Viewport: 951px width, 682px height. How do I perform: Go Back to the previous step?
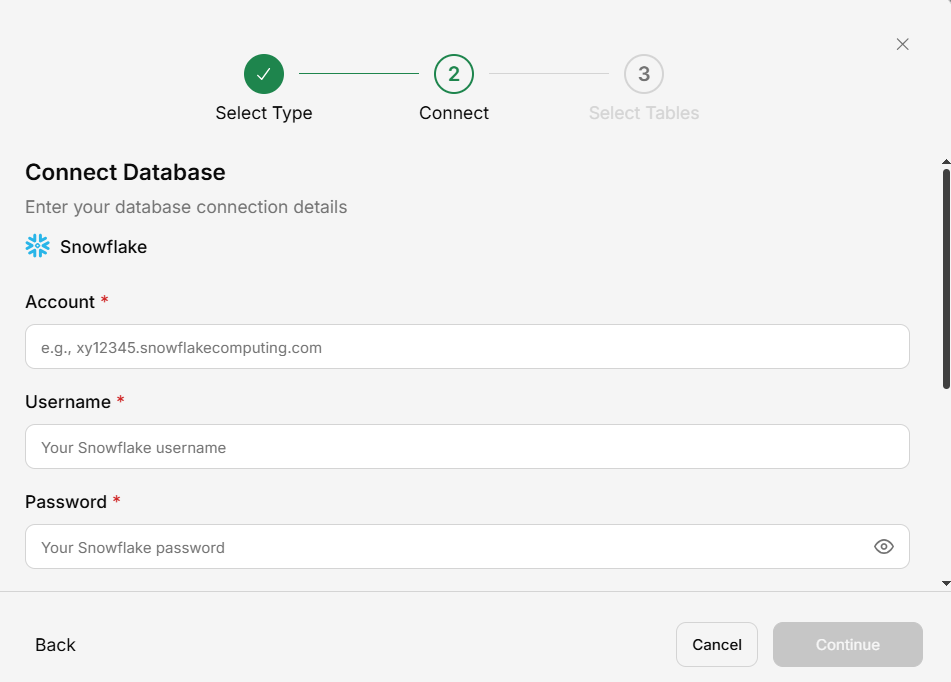[x=55, y=645]
